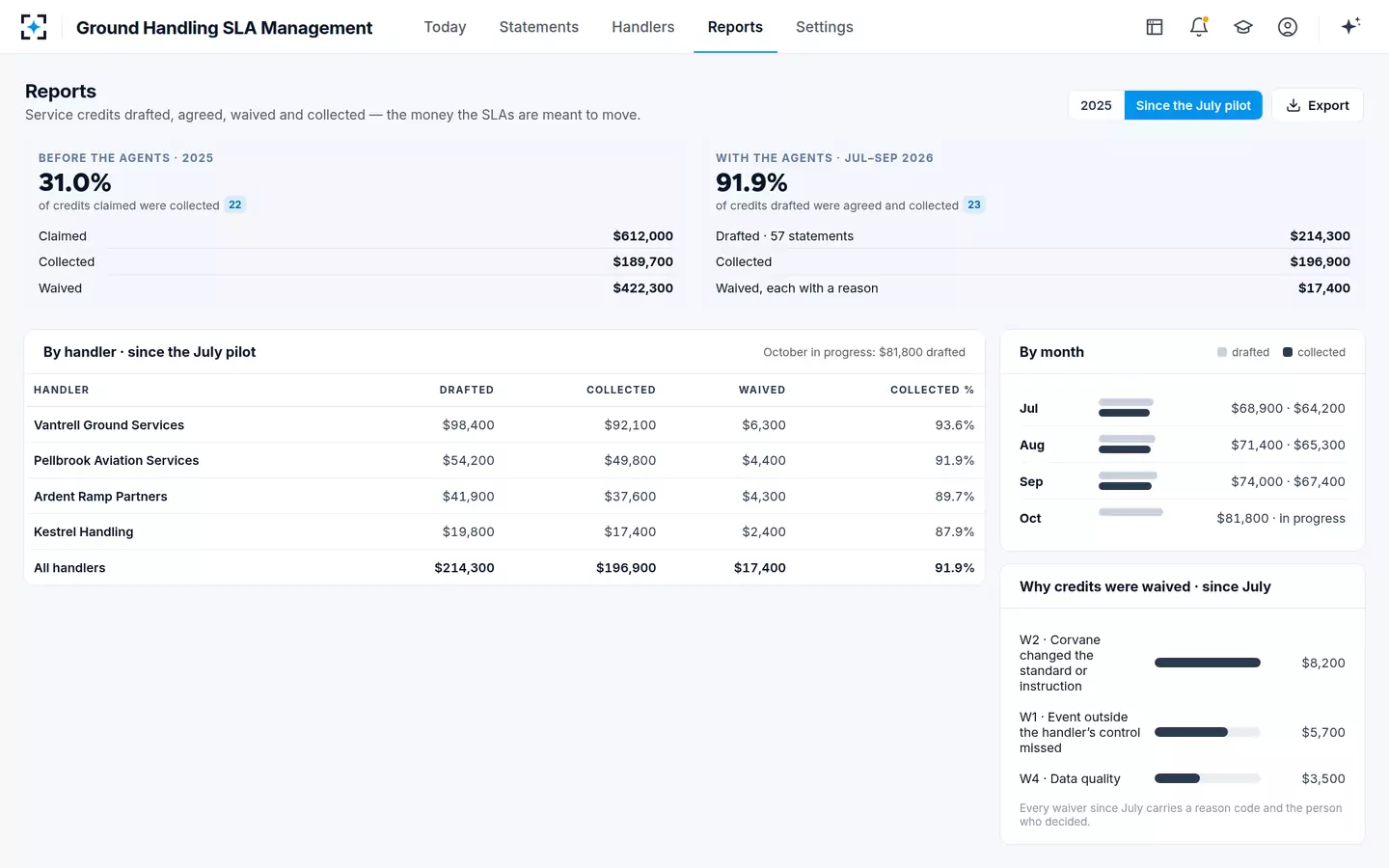
Task: Toggle the collected legend swatch
Action: coord(1288,352)
